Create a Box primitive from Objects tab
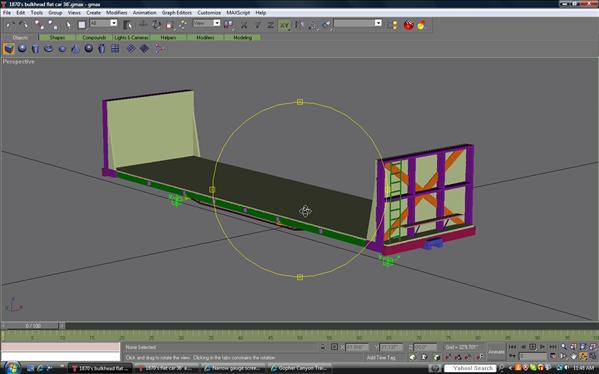This screenshot has width=599, height=374. (9, 49)
